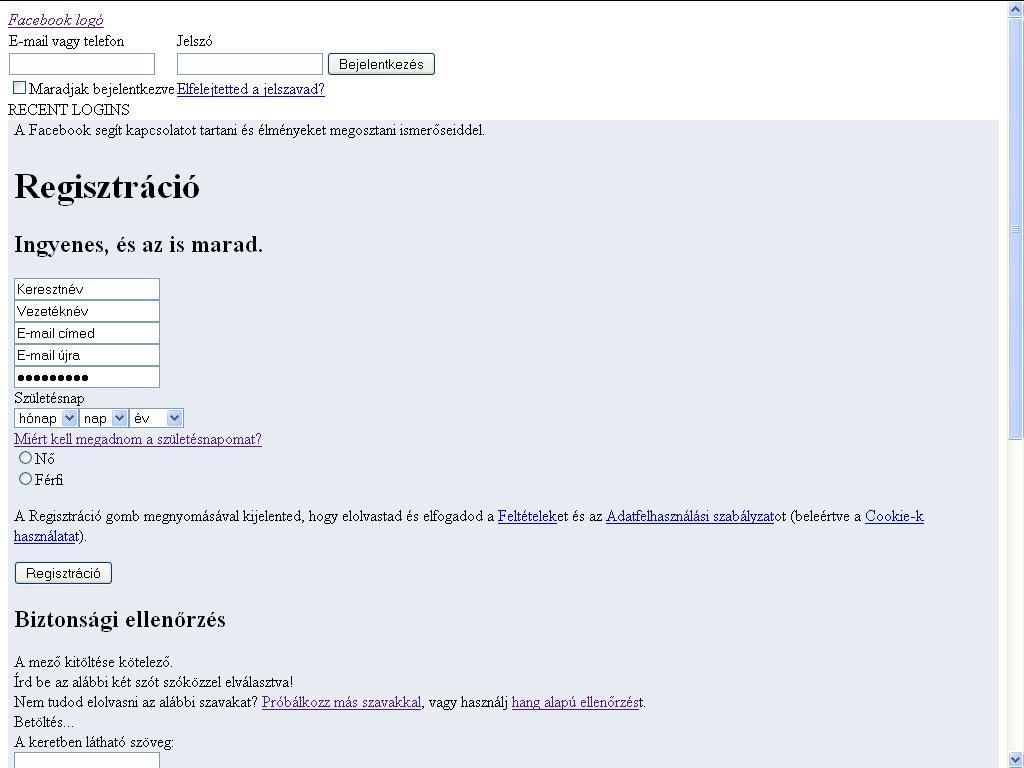This screenshot has height=768, width=1024.
Task: Click the E-mail újra field
Action: (87, 356)
